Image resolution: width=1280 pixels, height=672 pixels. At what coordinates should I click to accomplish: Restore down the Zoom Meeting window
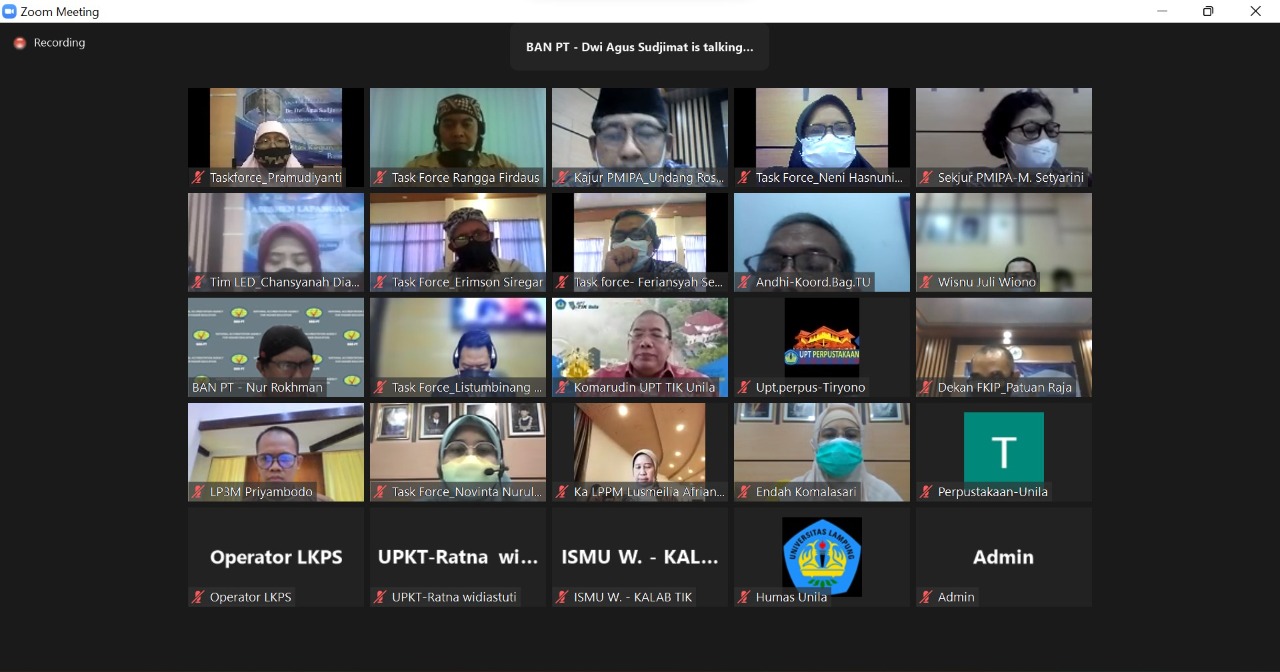[x=1208, y=11]
